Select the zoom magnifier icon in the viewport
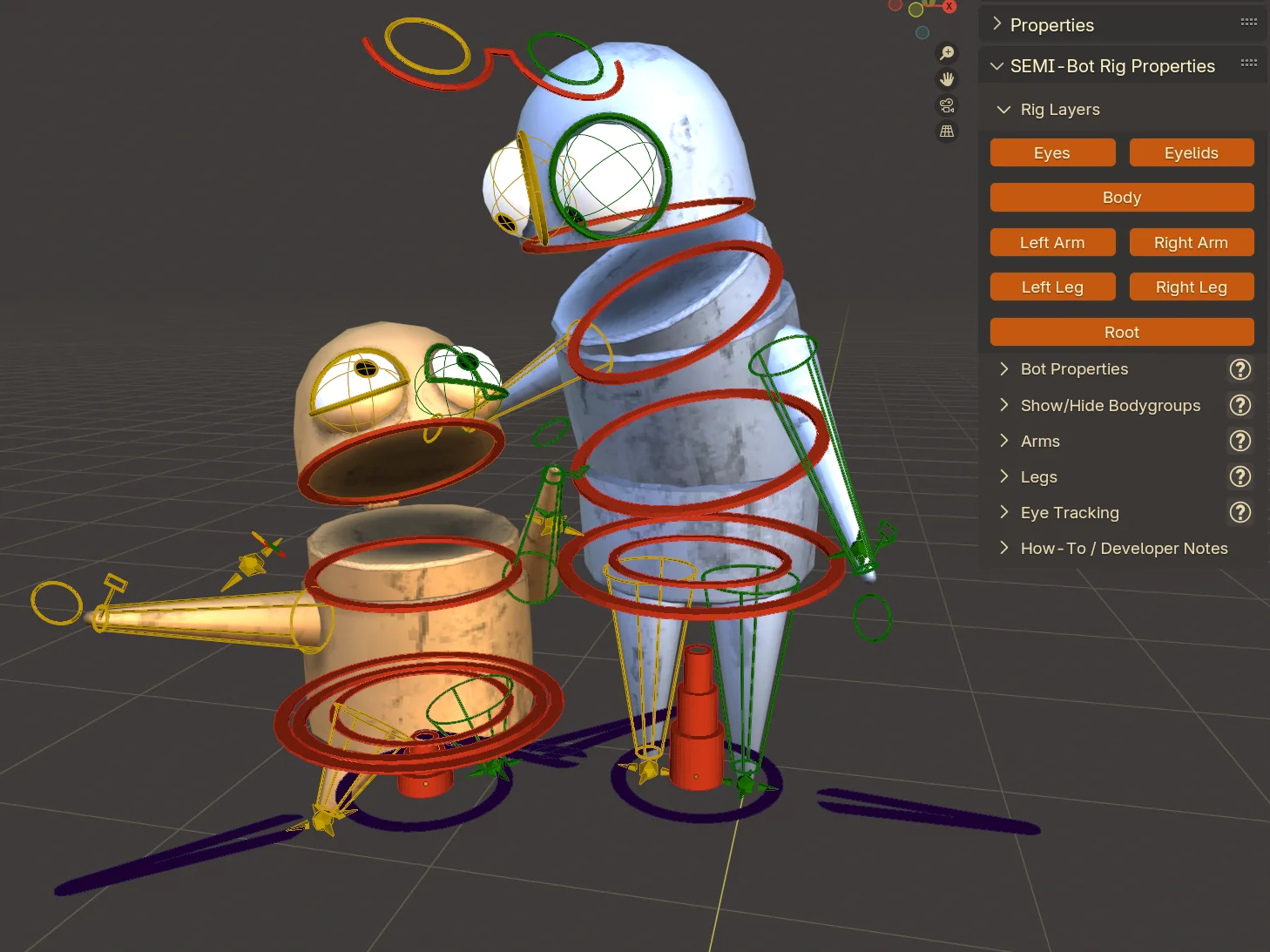Image resolution: width=1270 pixels, height=952 pixels. pyautogui.click(x=947, y=52)
